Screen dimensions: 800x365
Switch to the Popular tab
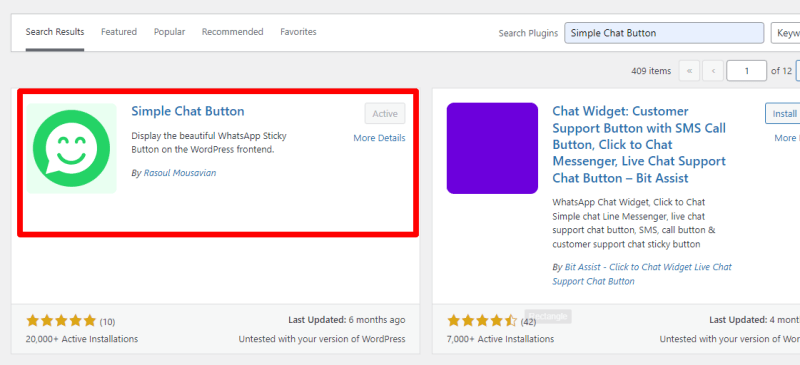[x=169, y=32]
